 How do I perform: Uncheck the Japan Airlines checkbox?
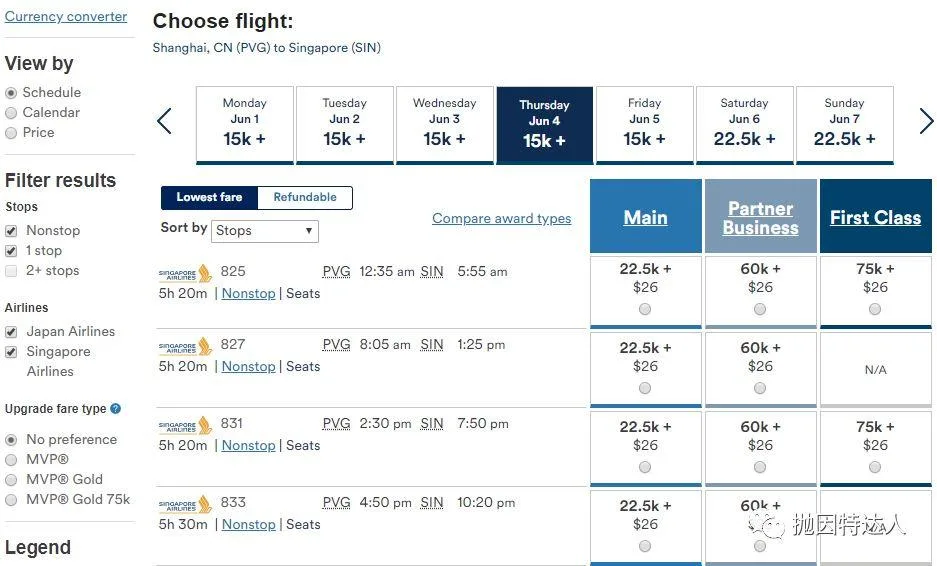[x=11, y=332]
